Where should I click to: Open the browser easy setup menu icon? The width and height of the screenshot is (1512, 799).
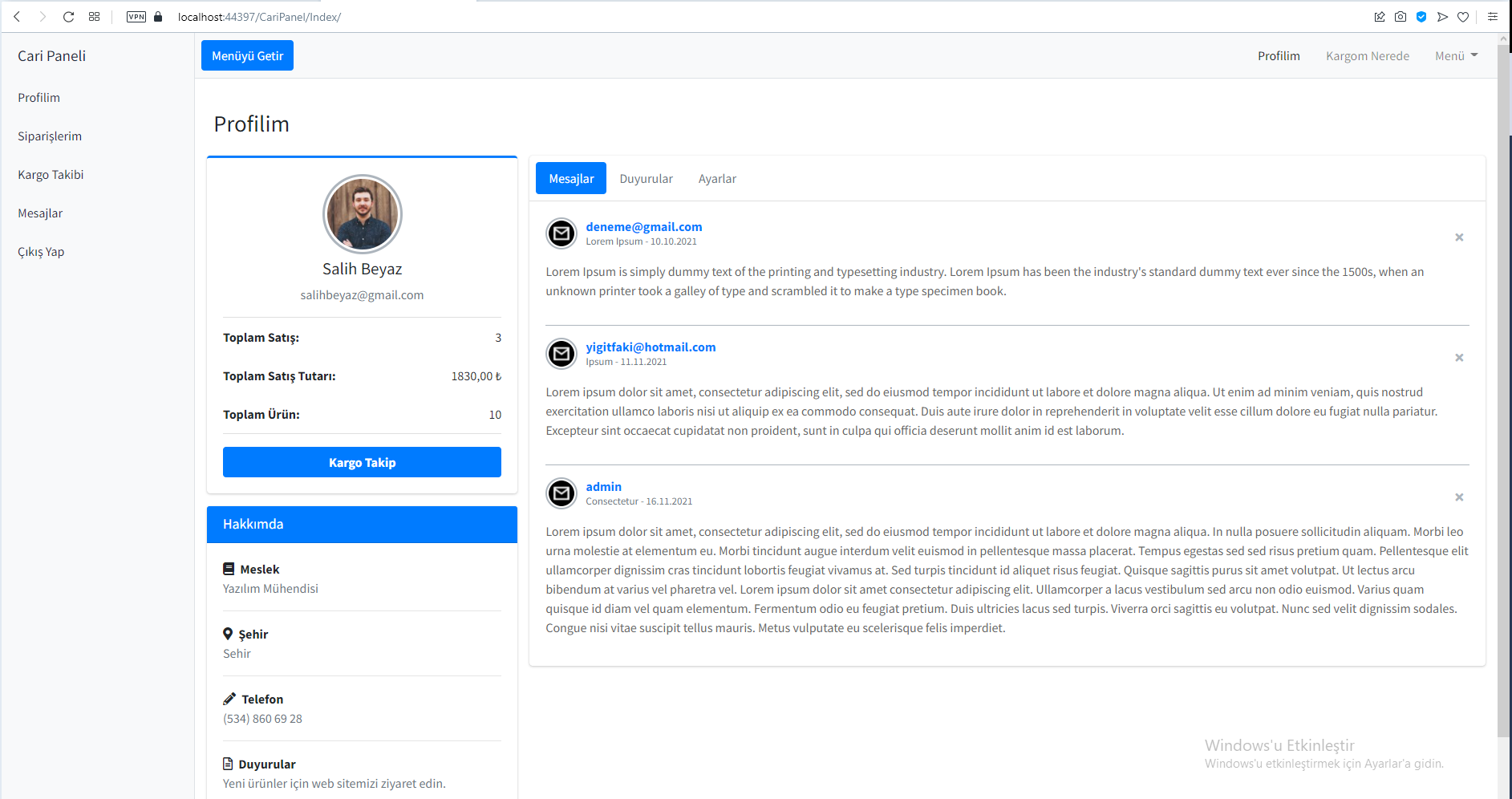[x=1493, y=17]
